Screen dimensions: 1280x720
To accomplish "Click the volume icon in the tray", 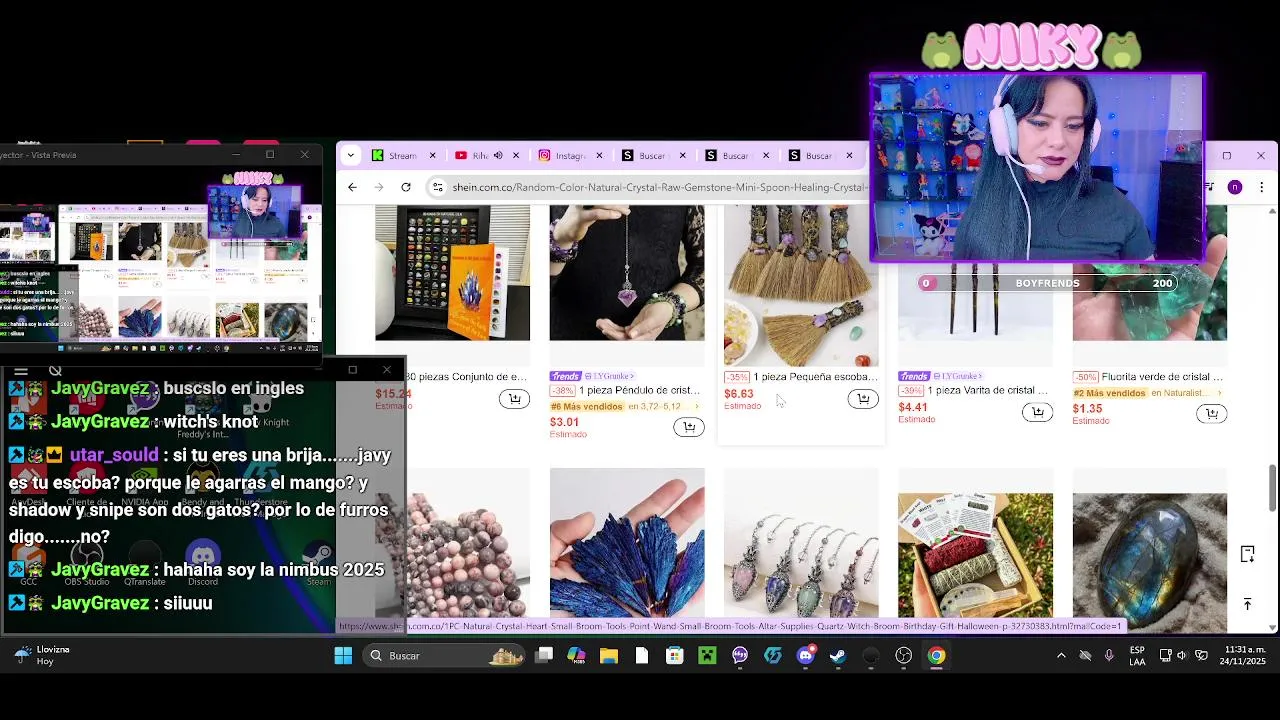I will 1182,656.
